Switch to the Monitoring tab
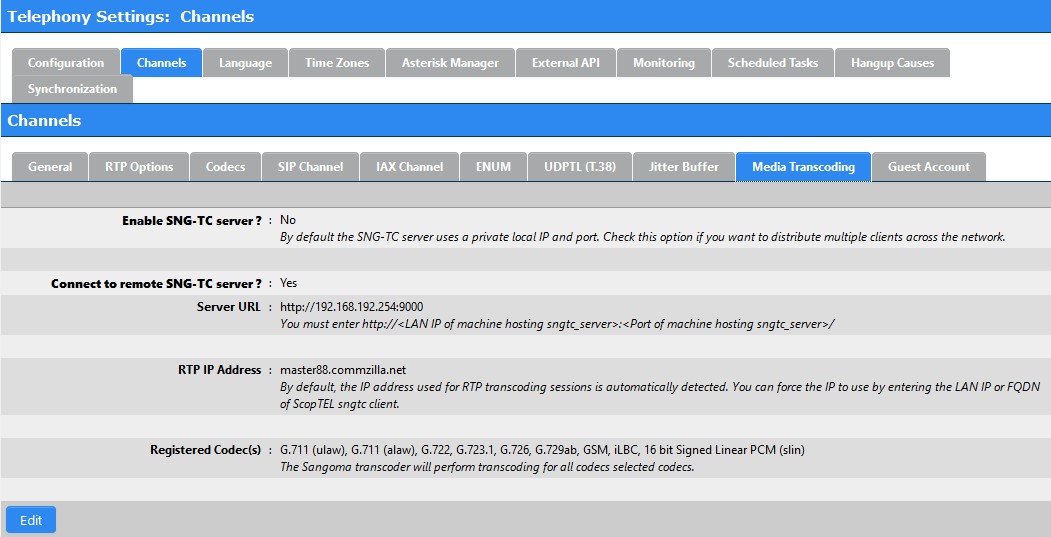1051x537 pixels. click(664, 63)
